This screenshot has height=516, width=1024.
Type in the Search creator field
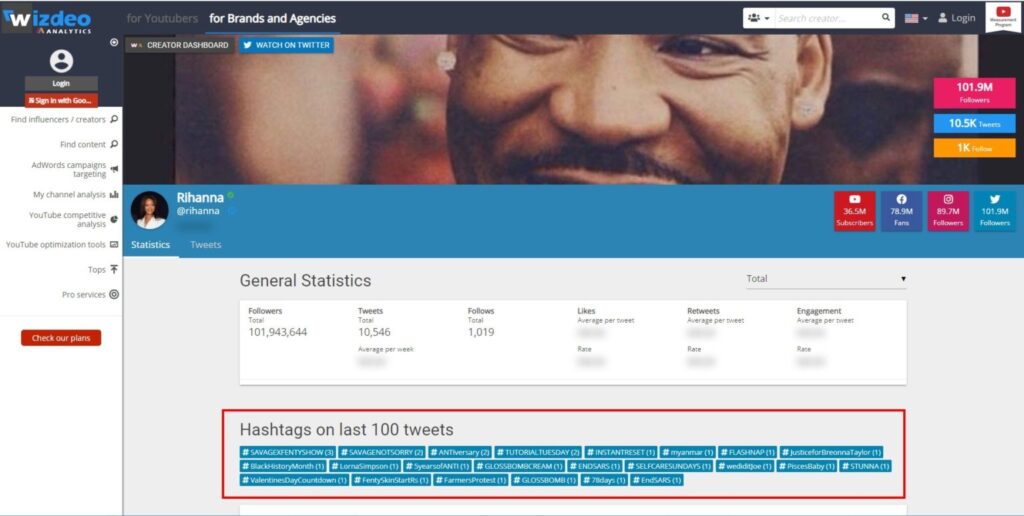(826, 18)
